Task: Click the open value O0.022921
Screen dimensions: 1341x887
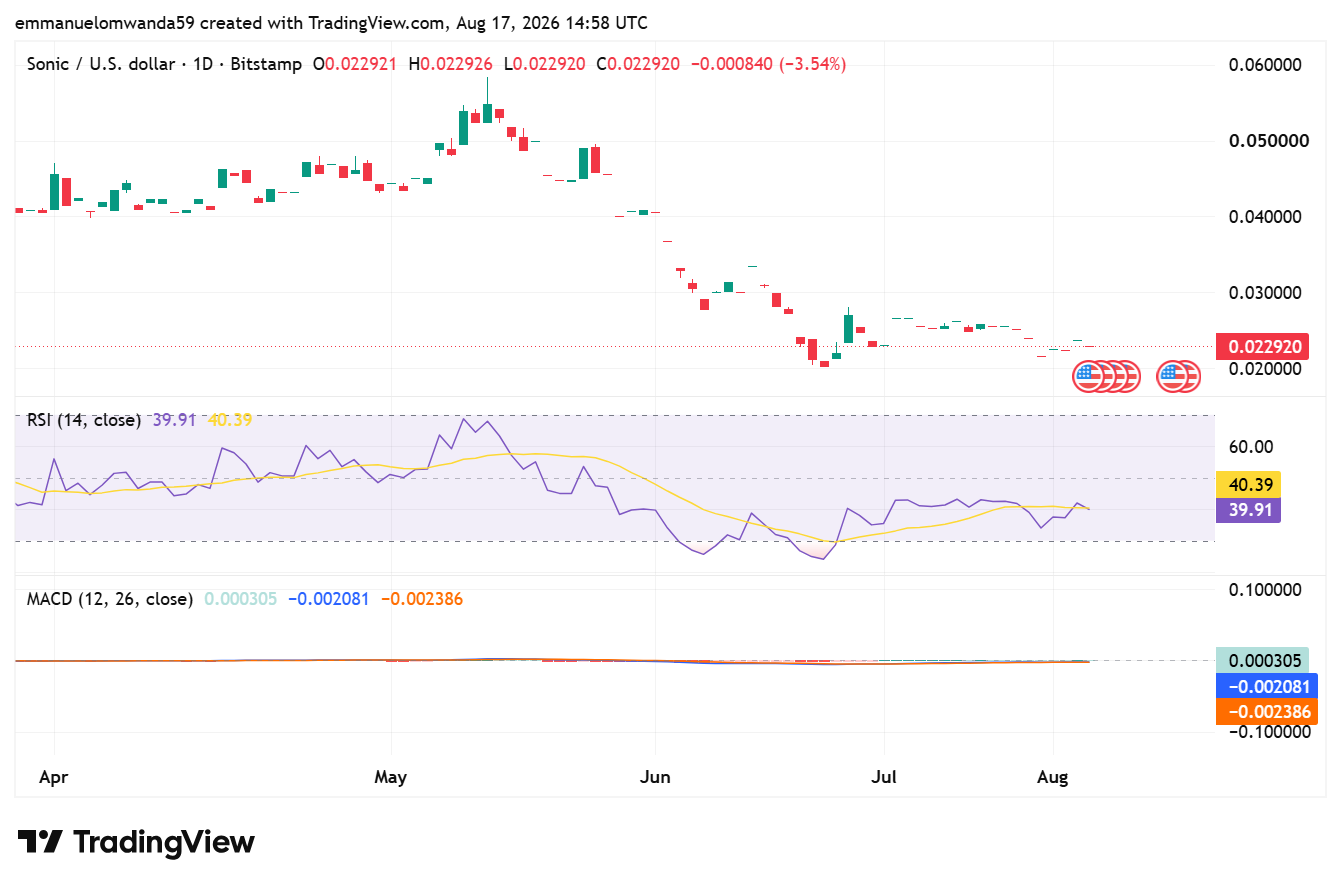Action: point(355,64)
